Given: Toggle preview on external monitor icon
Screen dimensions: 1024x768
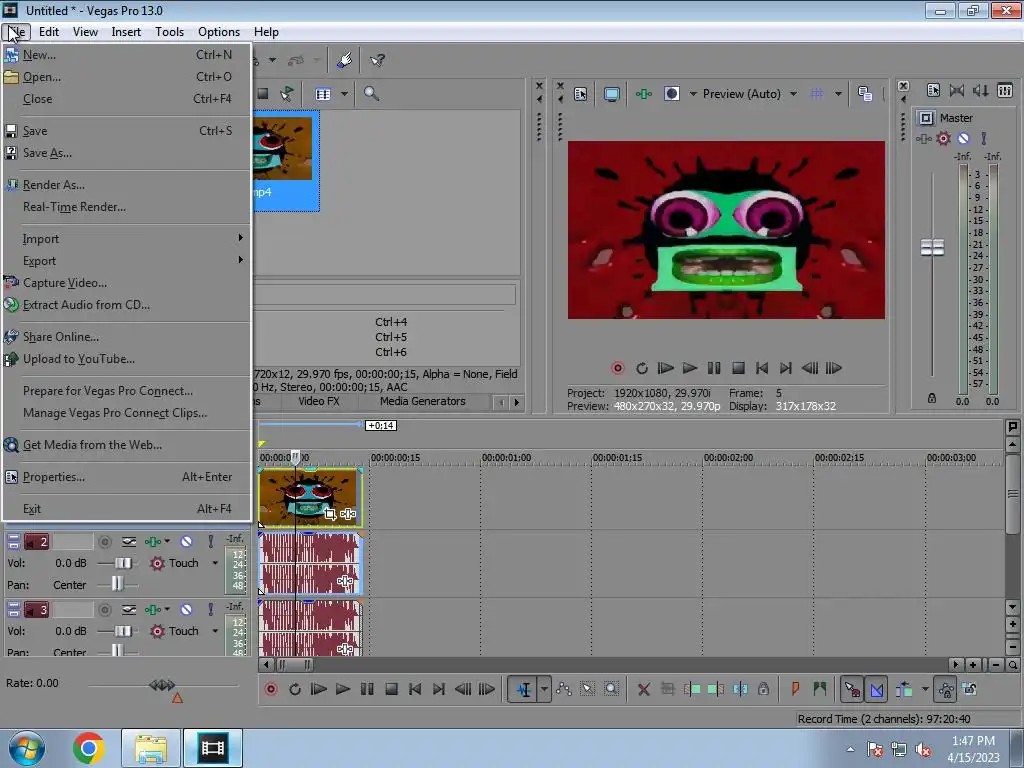Looking at the screenshot, I should pos(611,94).
